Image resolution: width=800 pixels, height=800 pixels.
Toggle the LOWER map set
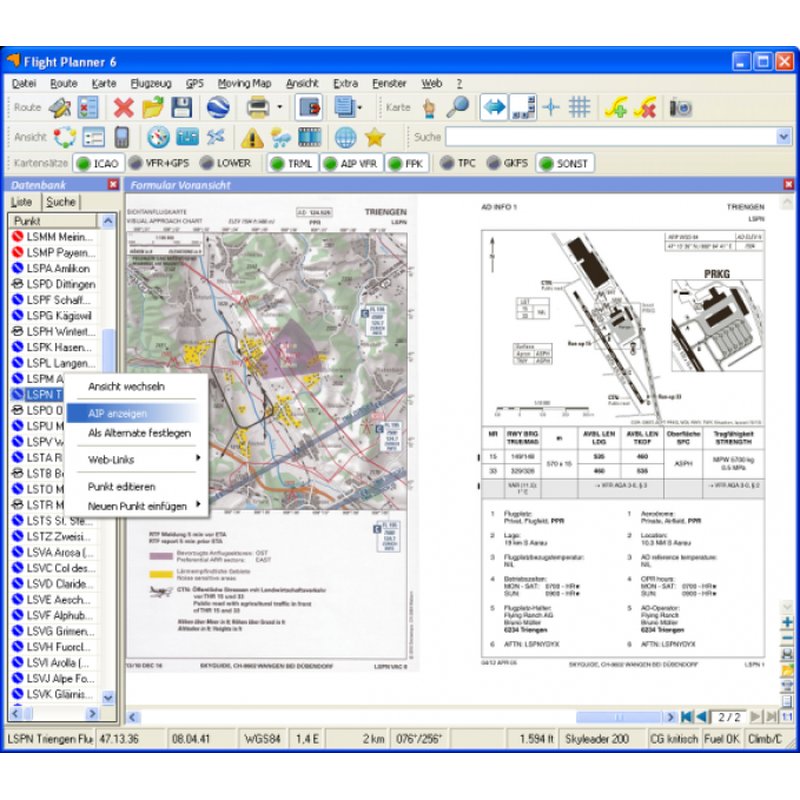coord(226,163)
